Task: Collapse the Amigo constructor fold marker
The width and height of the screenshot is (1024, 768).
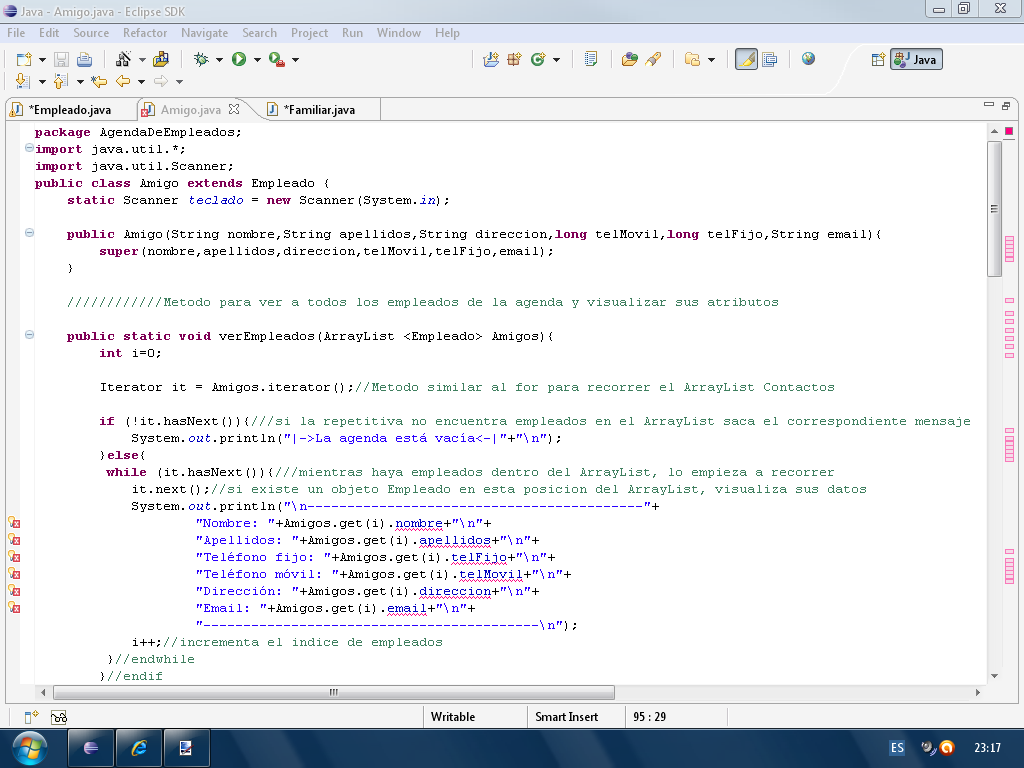Action: pos(29,232)
